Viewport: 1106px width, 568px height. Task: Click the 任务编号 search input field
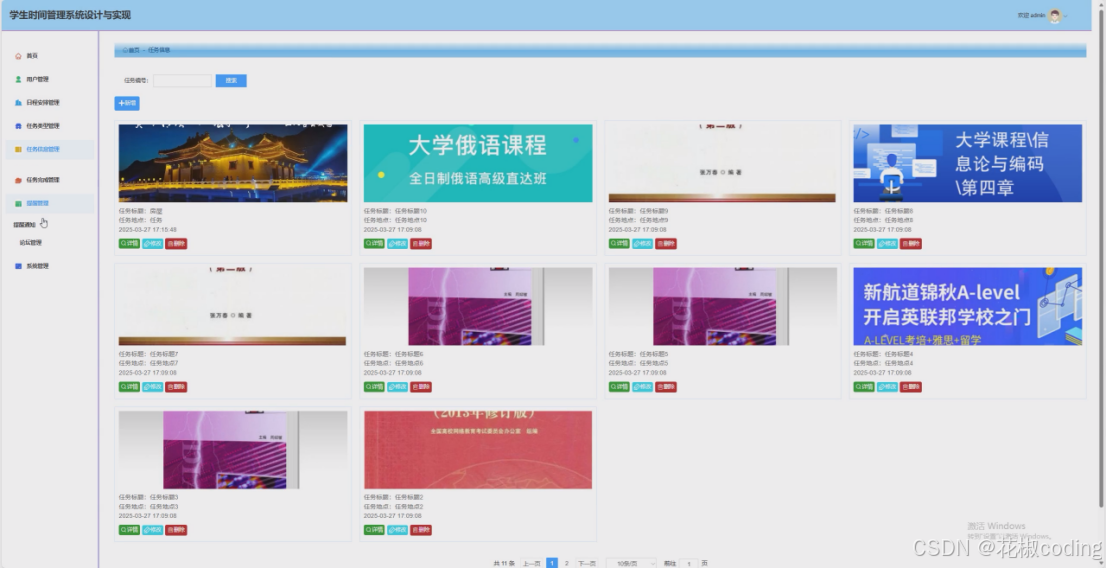[182, 80]
